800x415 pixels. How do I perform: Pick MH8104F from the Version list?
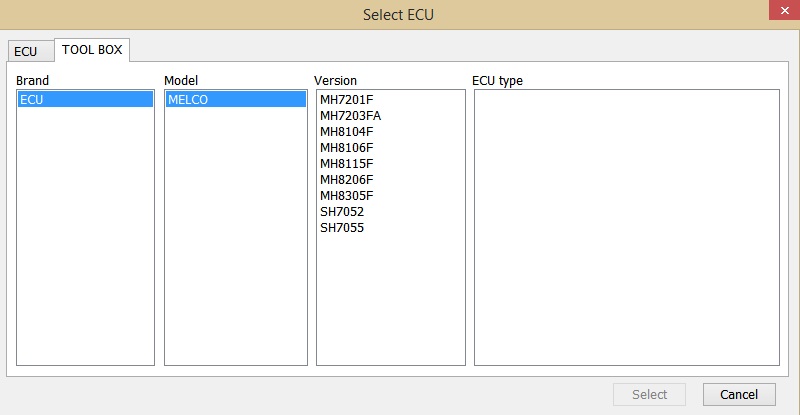pyautogui.click(x=346, y=131)
